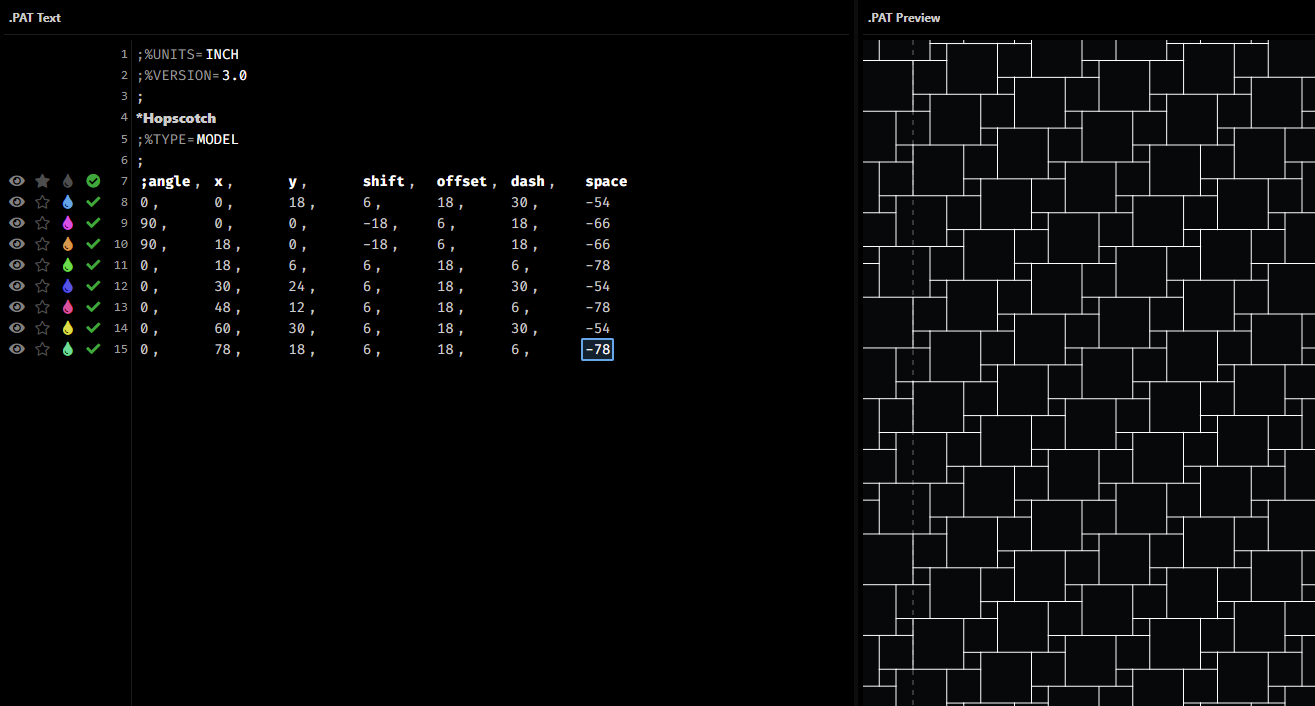Click the yellow droplet icon on line 14

click(x=67, y=328)
